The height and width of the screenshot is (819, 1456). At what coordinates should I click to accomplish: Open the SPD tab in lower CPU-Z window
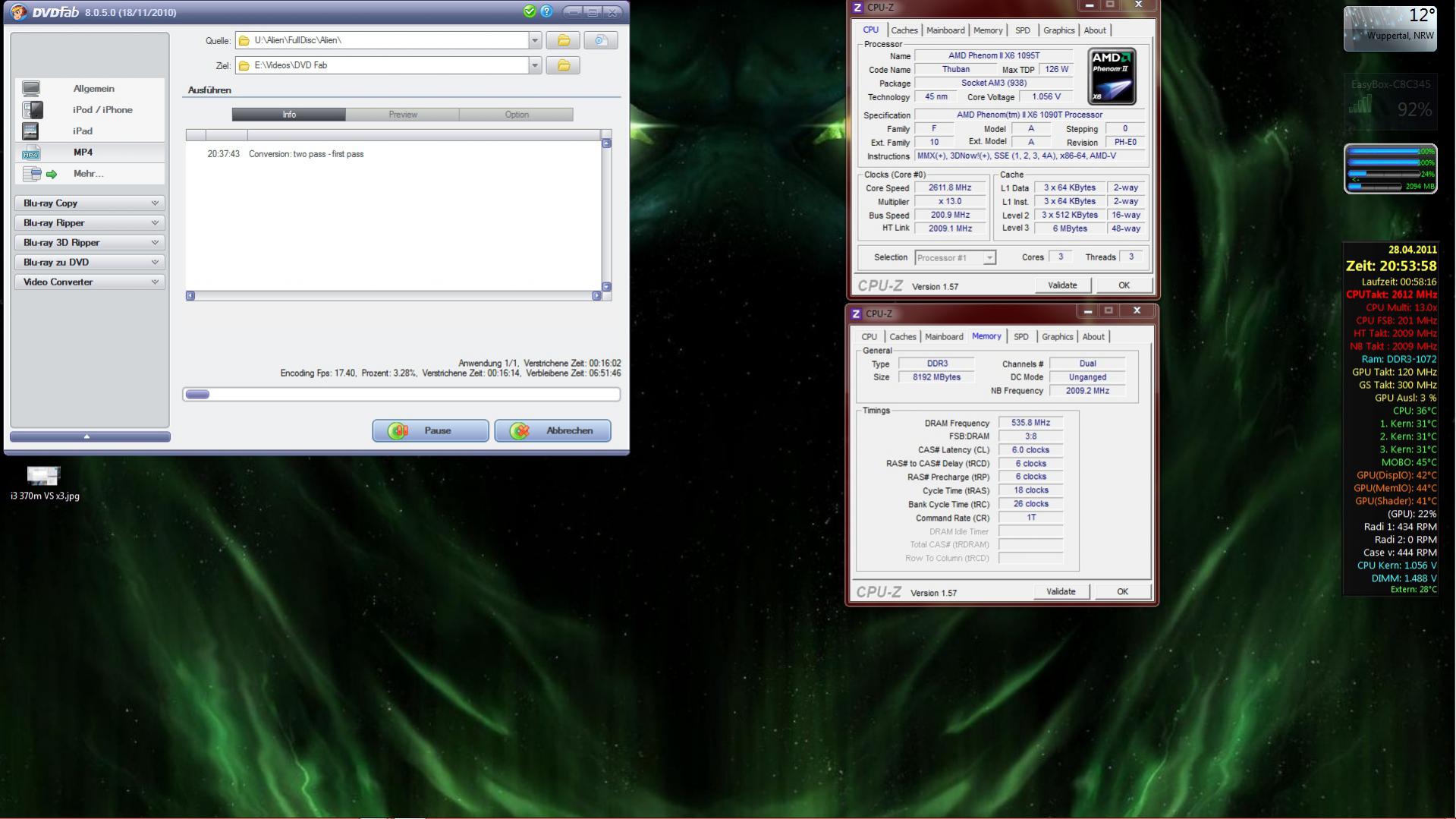pyautogui.click(x=1021, y=337)
